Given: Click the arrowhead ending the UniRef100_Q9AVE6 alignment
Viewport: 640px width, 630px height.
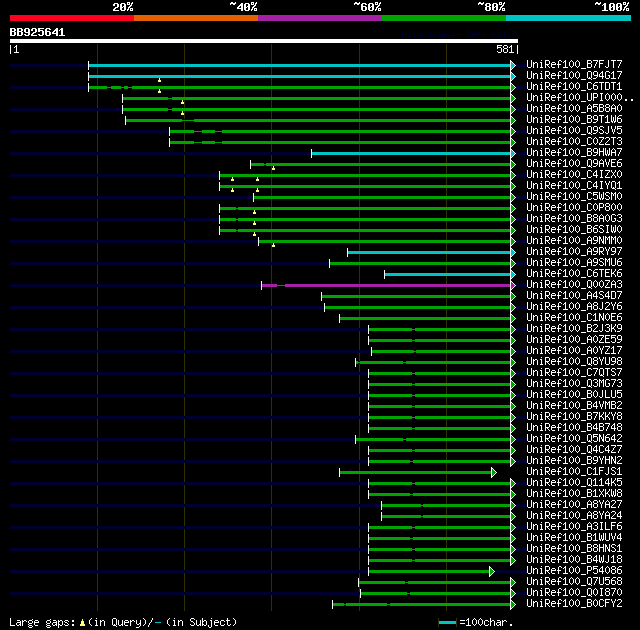Looking at the screenshot, I should [x=513, y=164].
